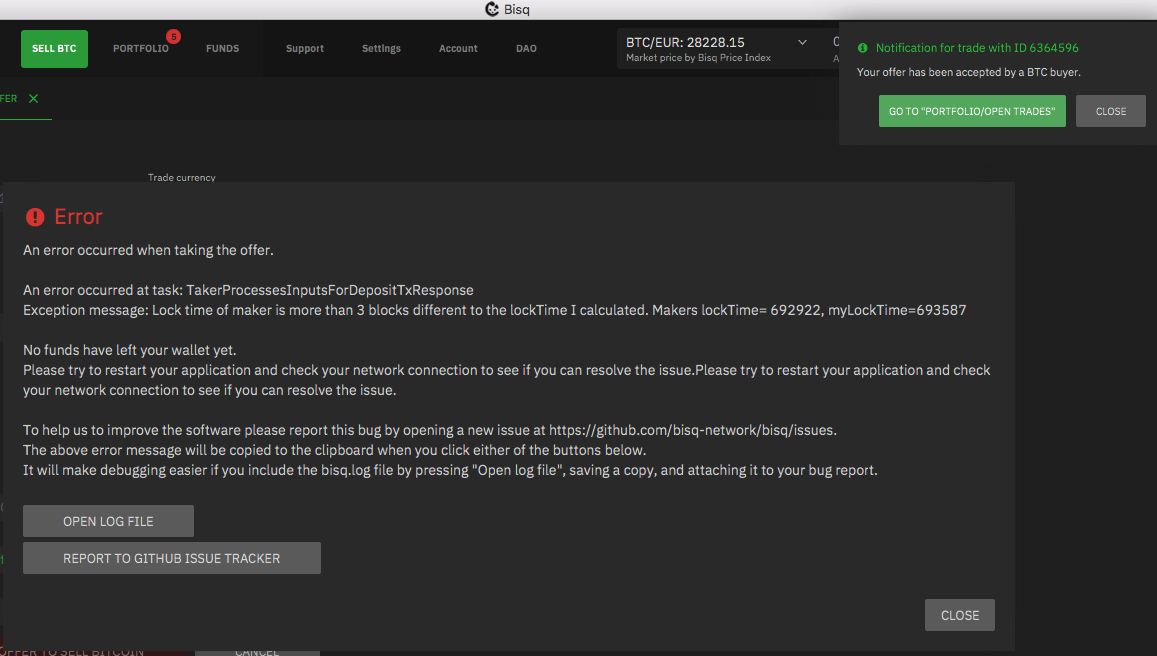This screenshot has width=1157, height=656.
Task: Expand the BTC/EUR market price dropdown
Action: click(x=802, y=43)
